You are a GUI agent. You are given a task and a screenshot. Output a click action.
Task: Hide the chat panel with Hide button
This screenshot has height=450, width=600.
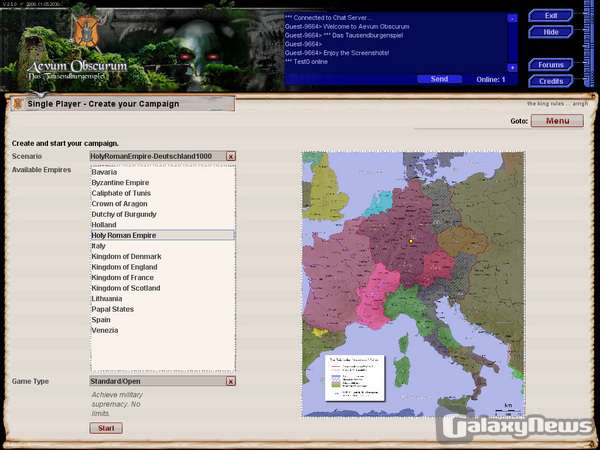[x=551, y=32]
